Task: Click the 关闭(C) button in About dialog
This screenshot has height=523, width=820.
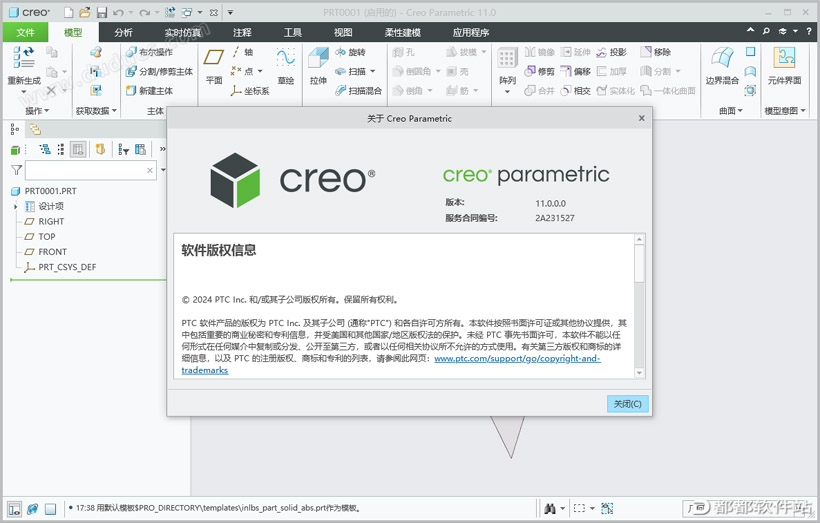Action: (x=627, y=403)
